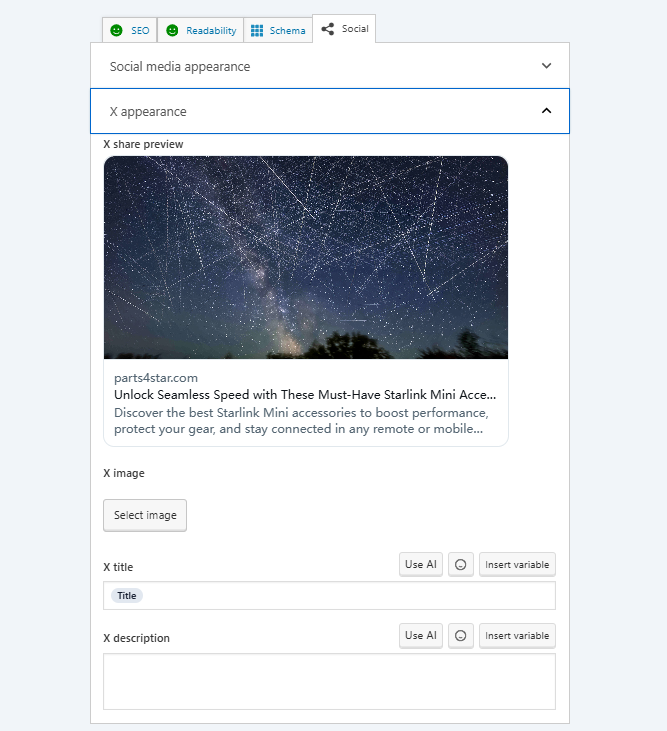Click the Select image button
This screenshot has height=731, width=667.
[x=145, y=515]
